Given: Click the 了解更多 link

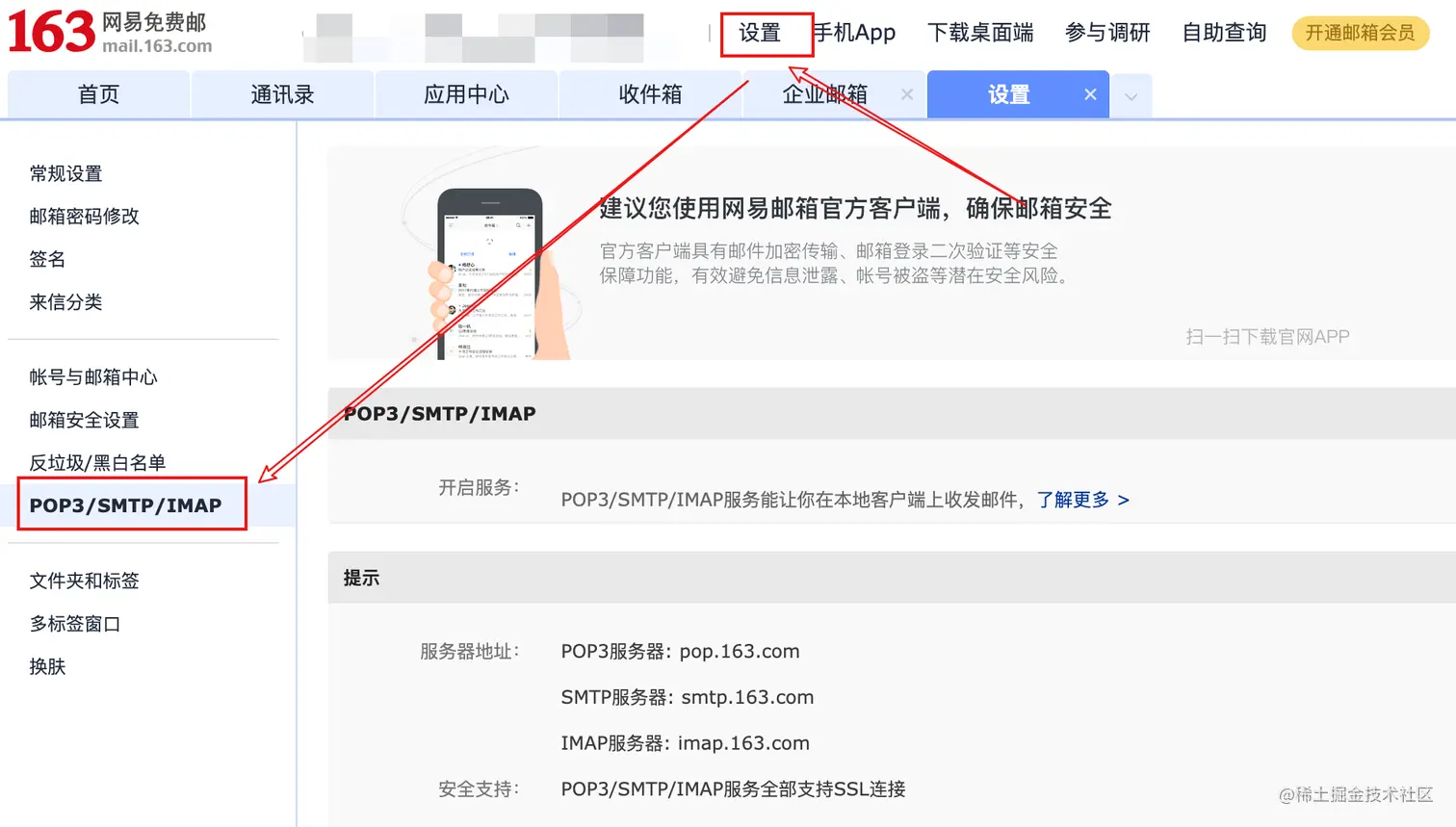Looking at the screenshot, I should pyautogui.click(x=1082, y=500).
